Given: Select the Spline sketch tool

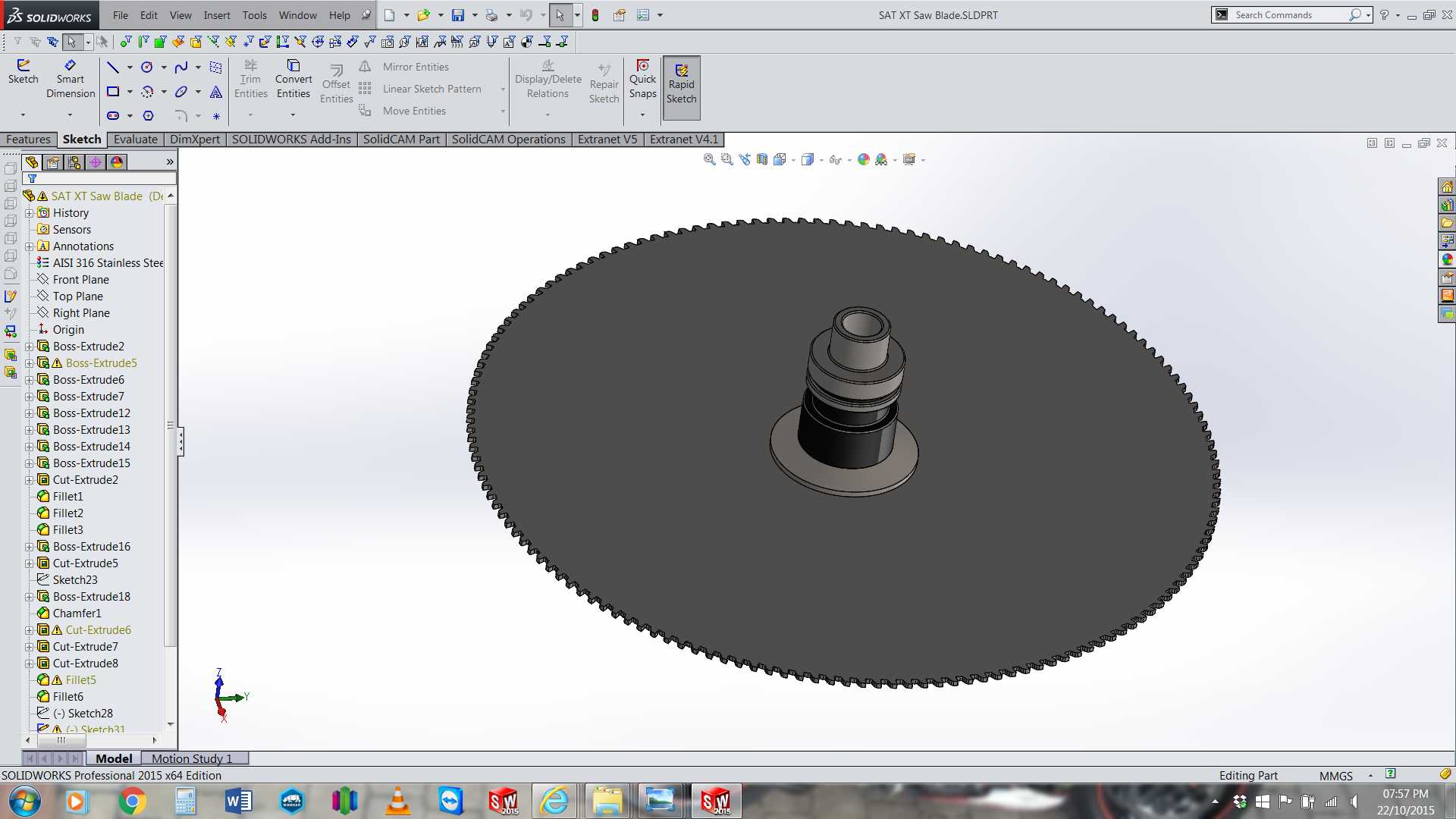Looking at the screenshot, I should (181, 67).
